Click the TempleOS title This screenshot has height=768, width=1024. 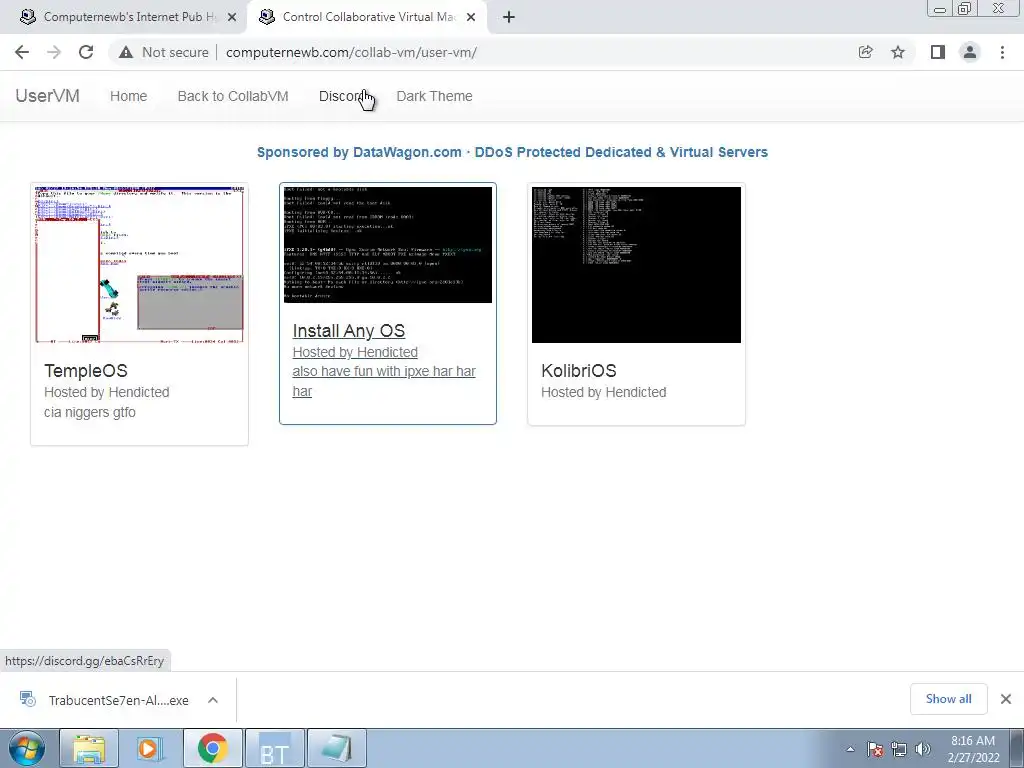86,371
